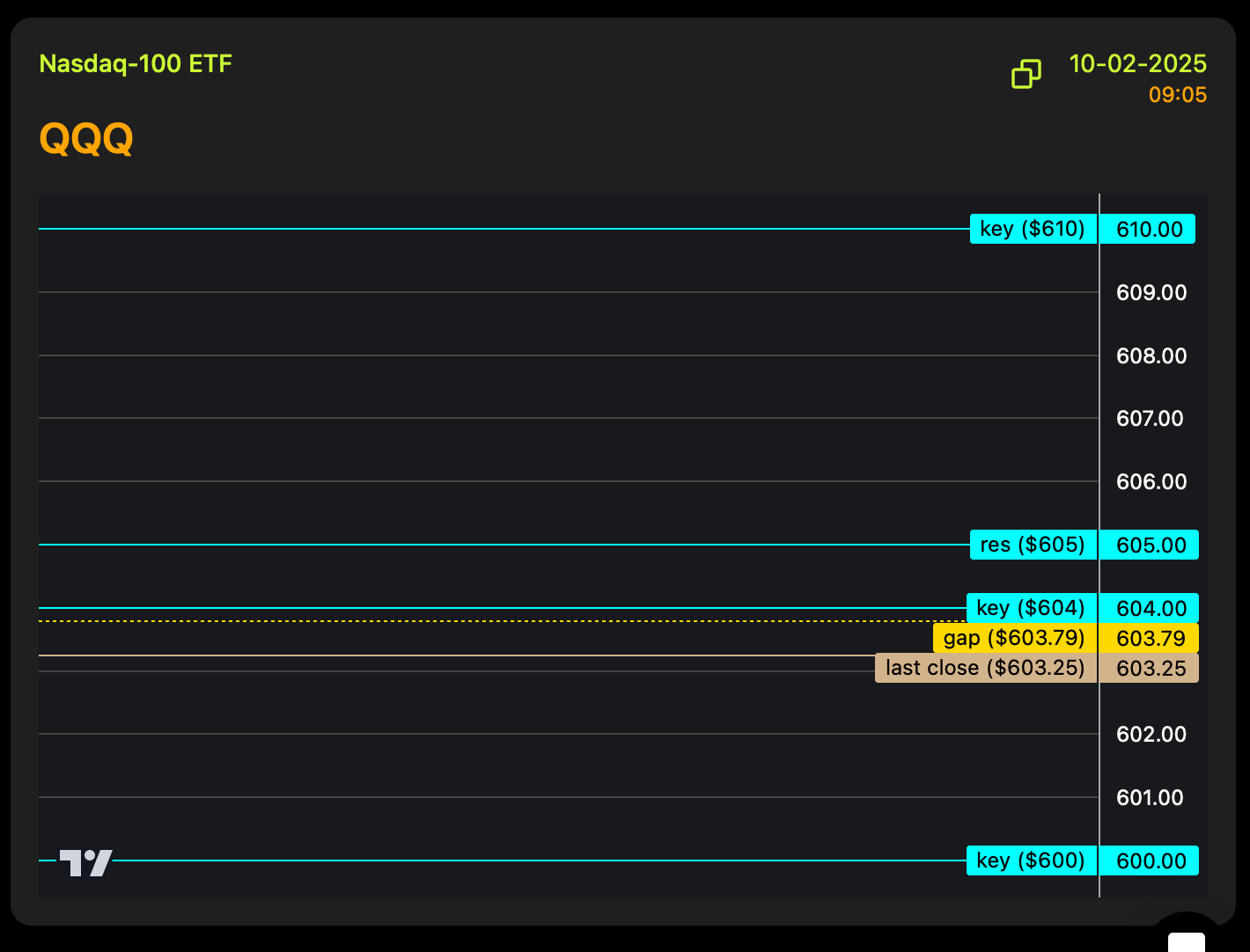Click the copy chart icon beside the date
This screenshot has width=1250, height=952.
1026,74
